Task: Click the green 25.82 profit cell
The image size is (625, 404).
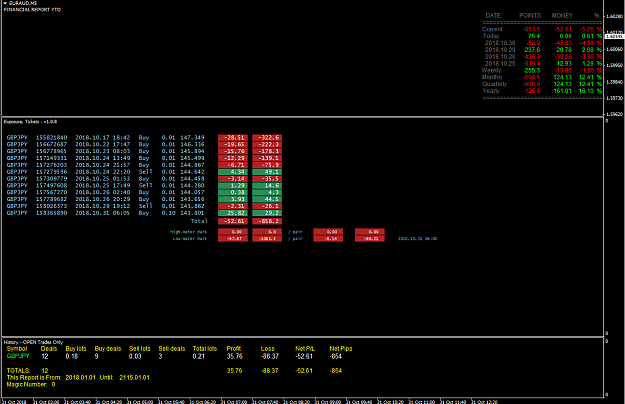Action: click(233, 213)
